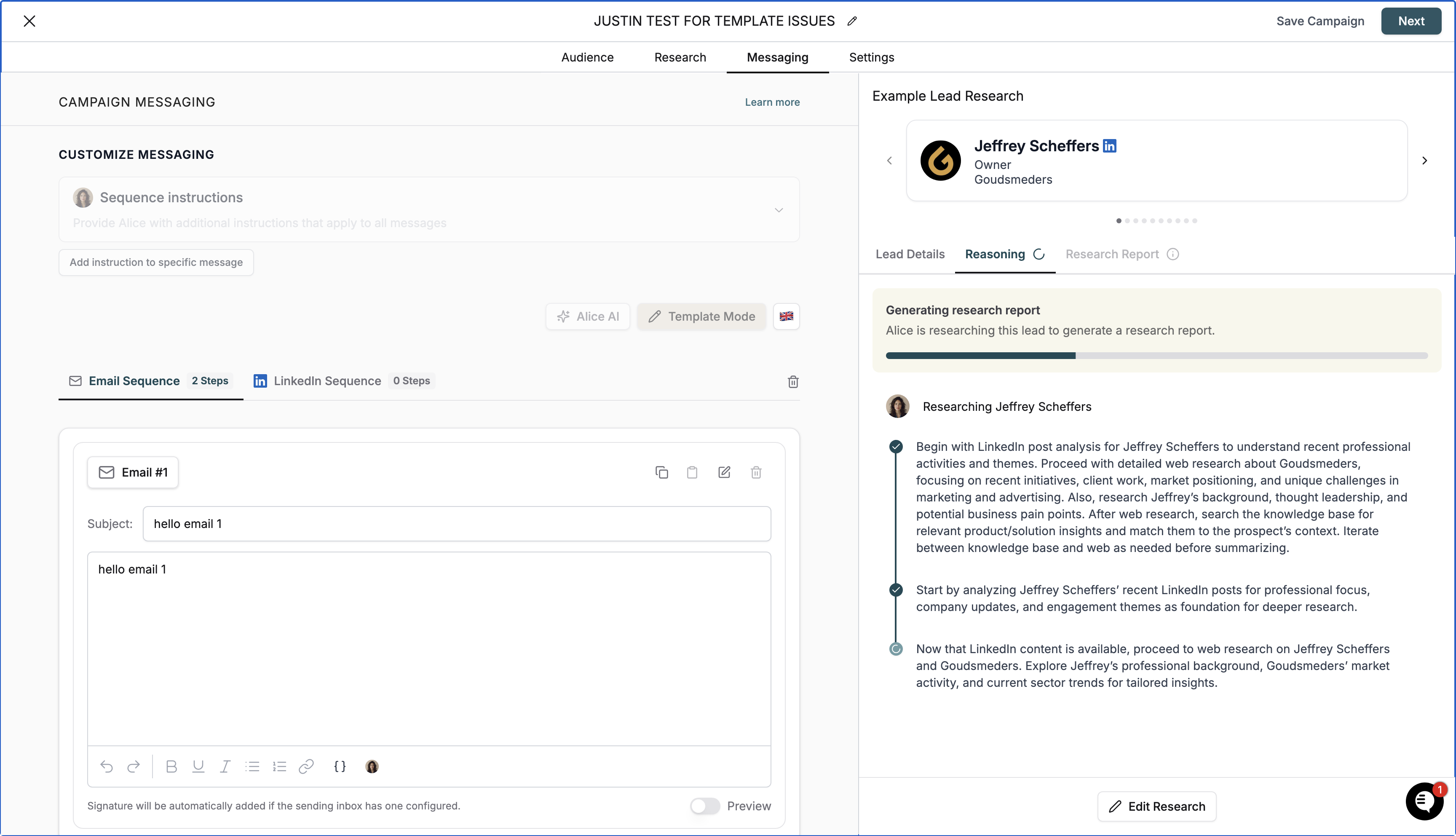Open variables with the curly braces icon
This screenshot has height=836, width=1456.
pos(339,766)
